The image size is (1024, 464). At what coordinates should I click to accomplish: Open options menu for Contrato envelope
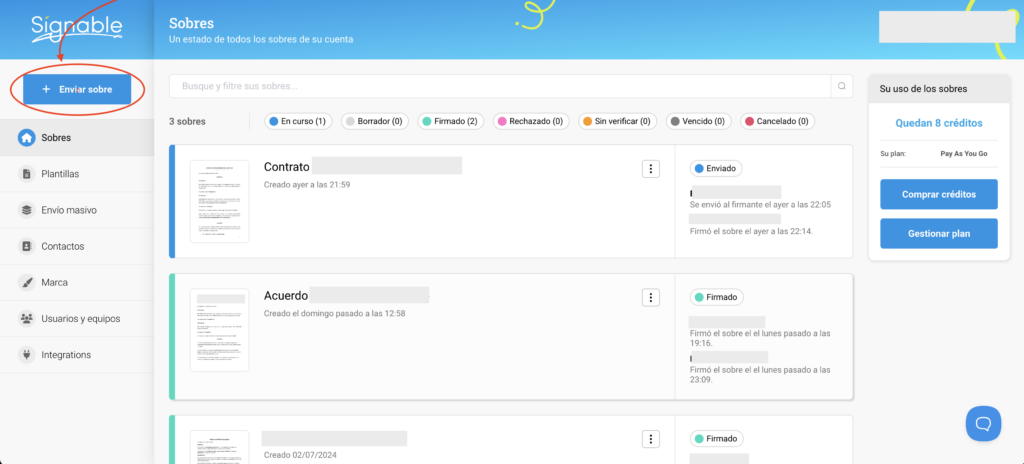click(x=650, y=169)
